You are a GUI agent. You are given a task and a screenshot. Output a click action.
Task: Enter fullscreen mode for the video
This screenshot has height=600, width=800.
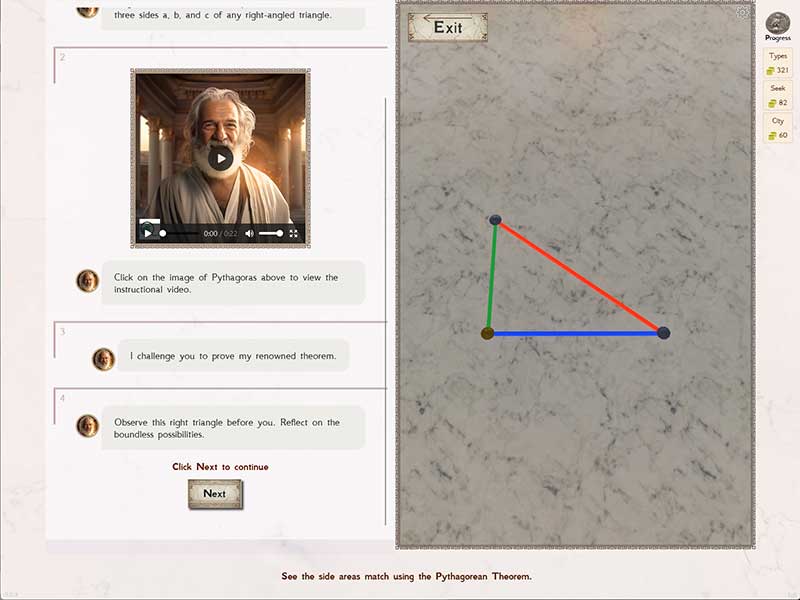294,233
